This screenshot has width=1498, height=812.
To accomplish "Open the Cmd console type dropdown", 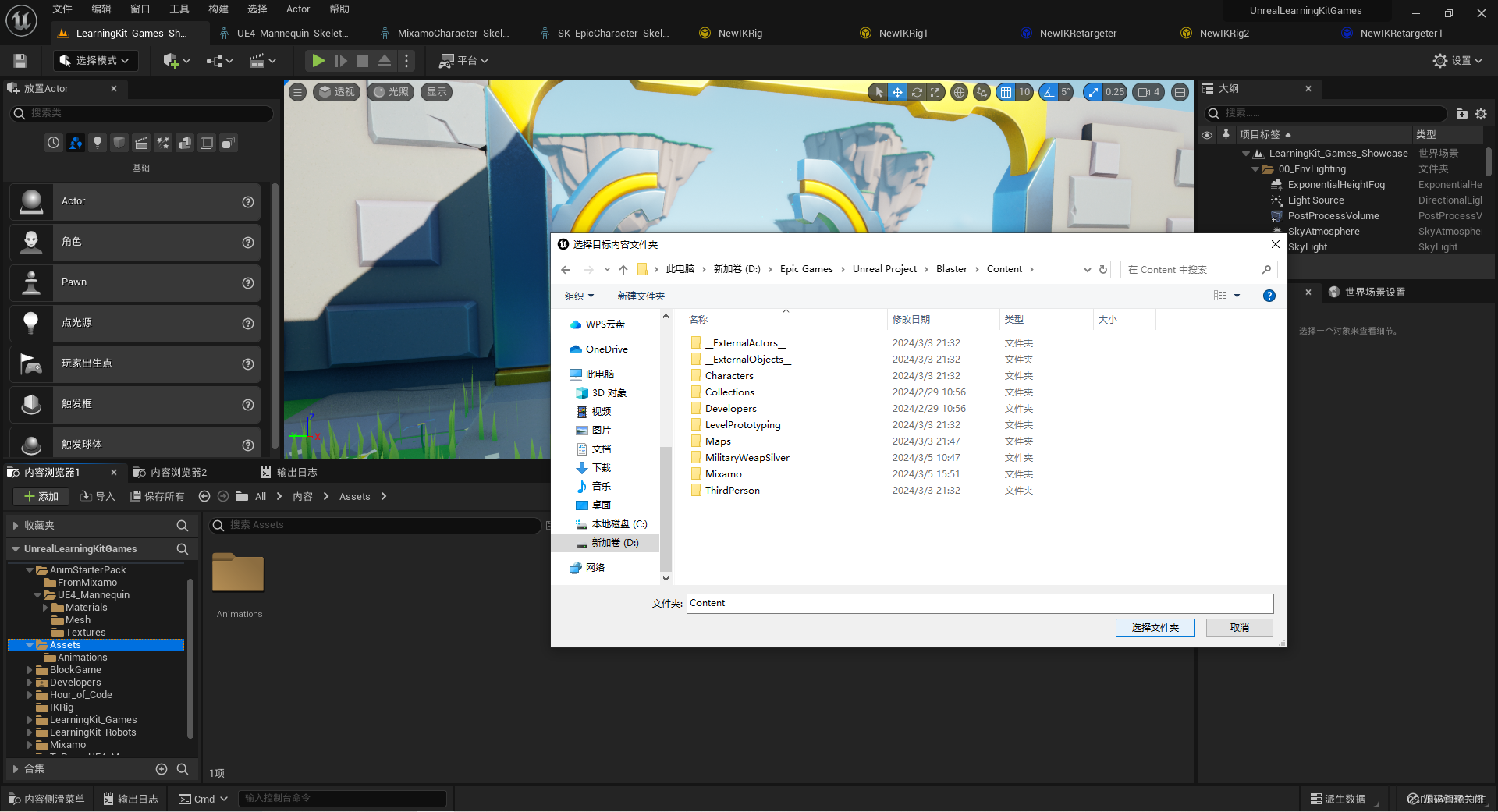I will pos(203,799).
